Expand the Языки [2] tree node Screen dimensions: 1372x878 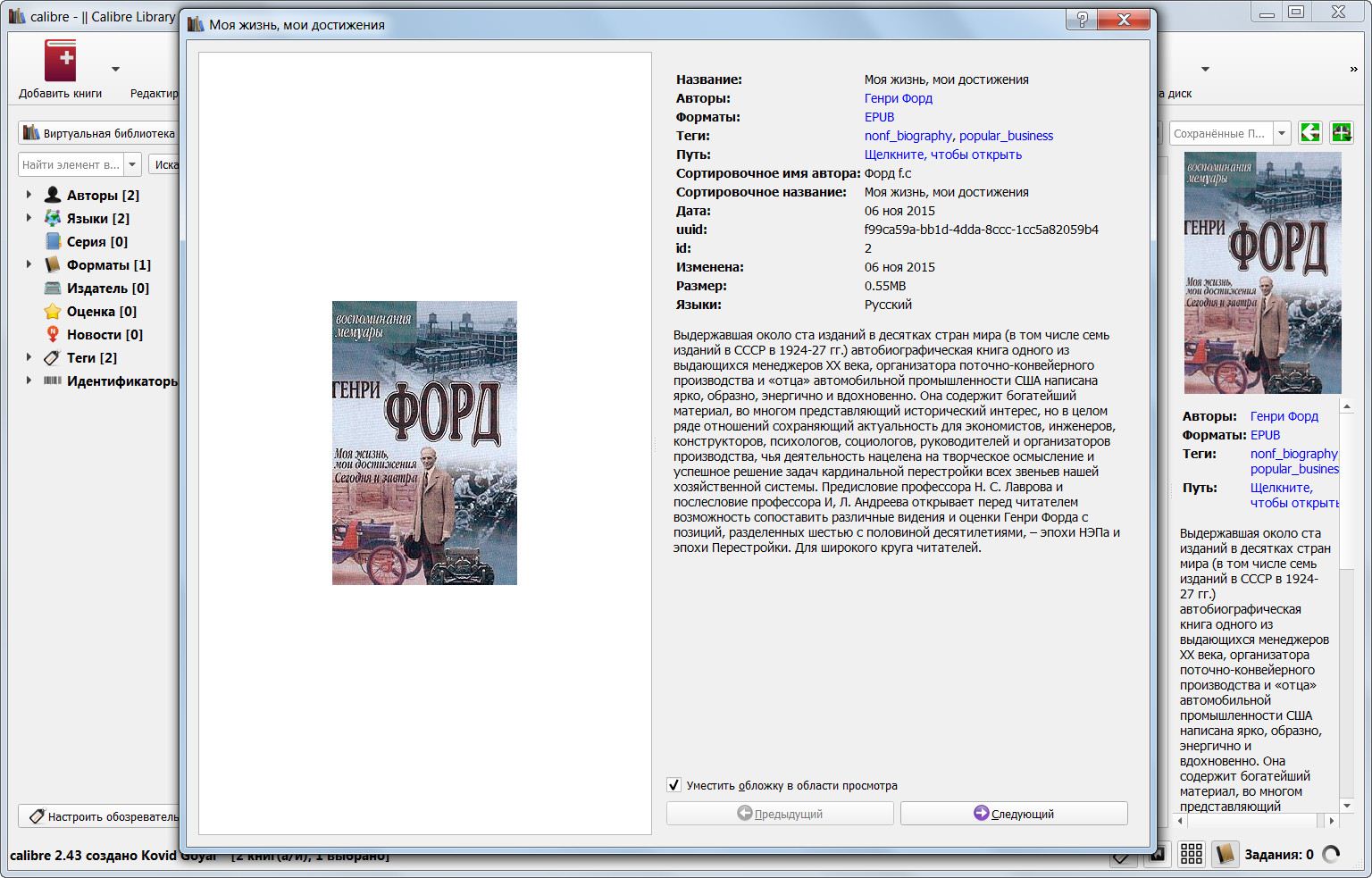29,217
